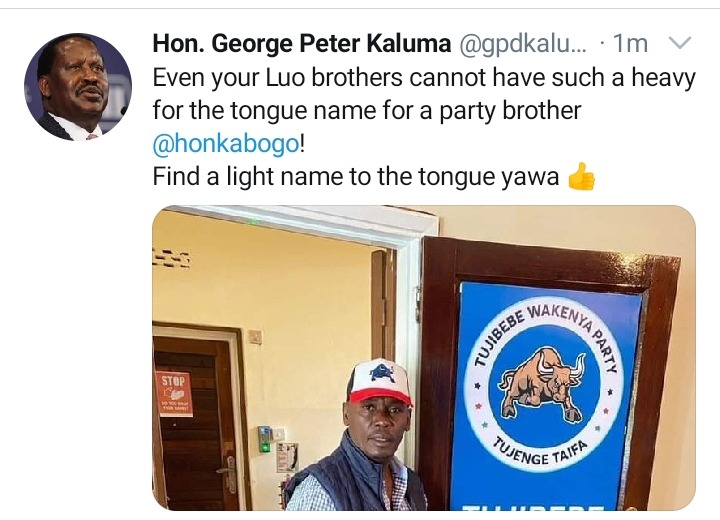Viewport: 720px width, 520px height.
Task: Open the tweet author's profile picture
Action: click(78, 87)
